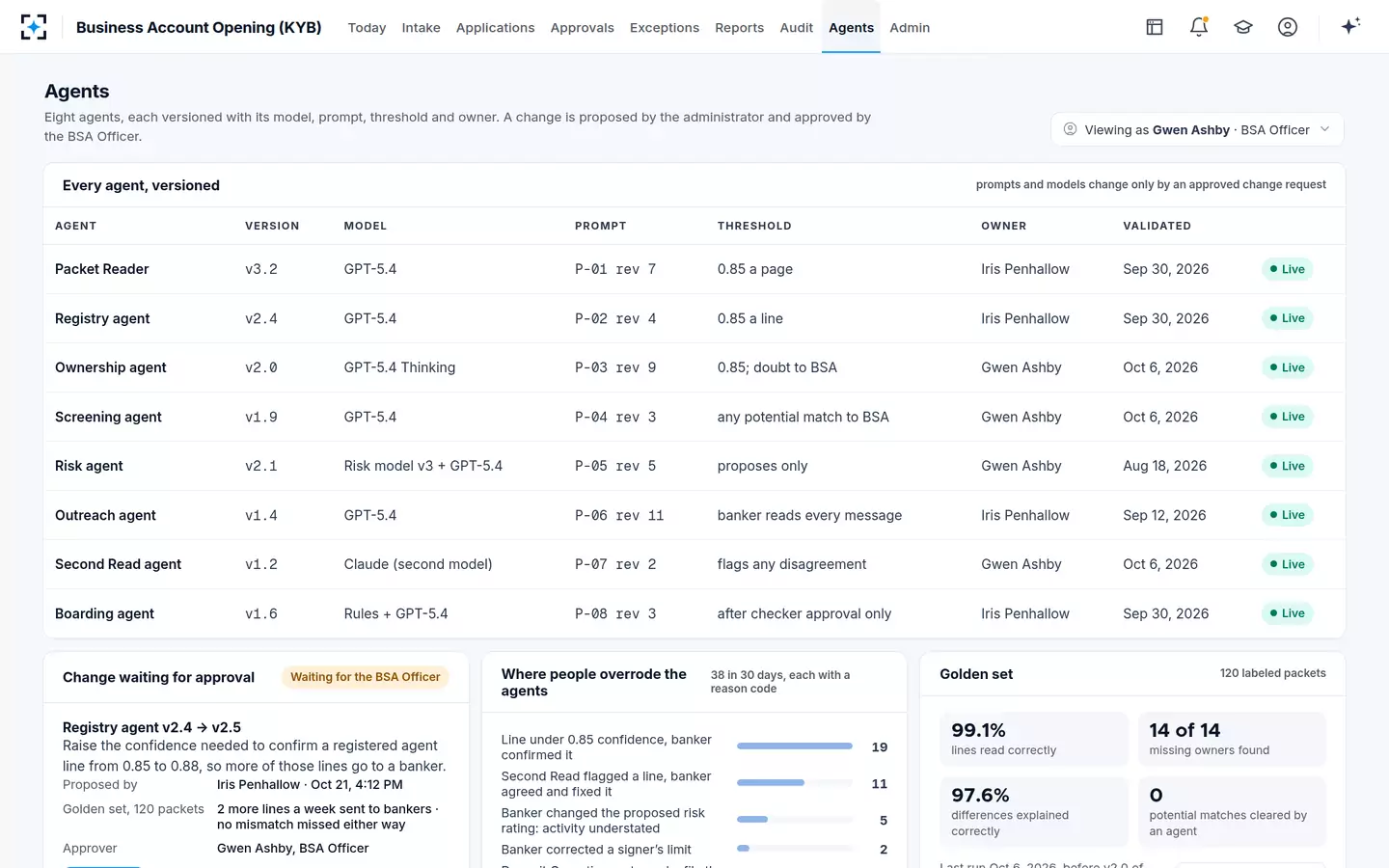Select the Agents tab

click(851, 28)
